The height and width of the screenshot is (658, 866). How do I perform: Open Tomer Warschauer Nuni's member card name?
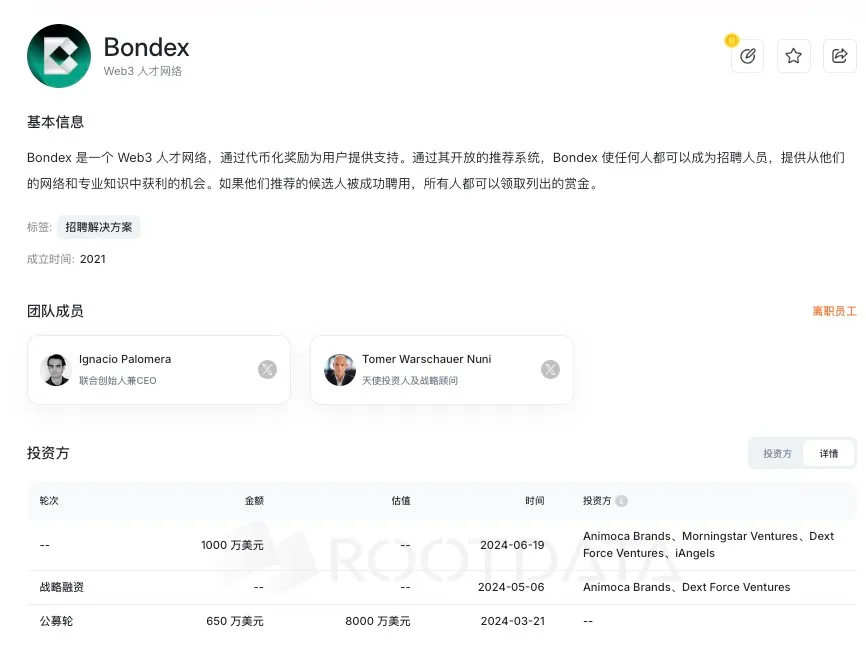pos(426,359)
